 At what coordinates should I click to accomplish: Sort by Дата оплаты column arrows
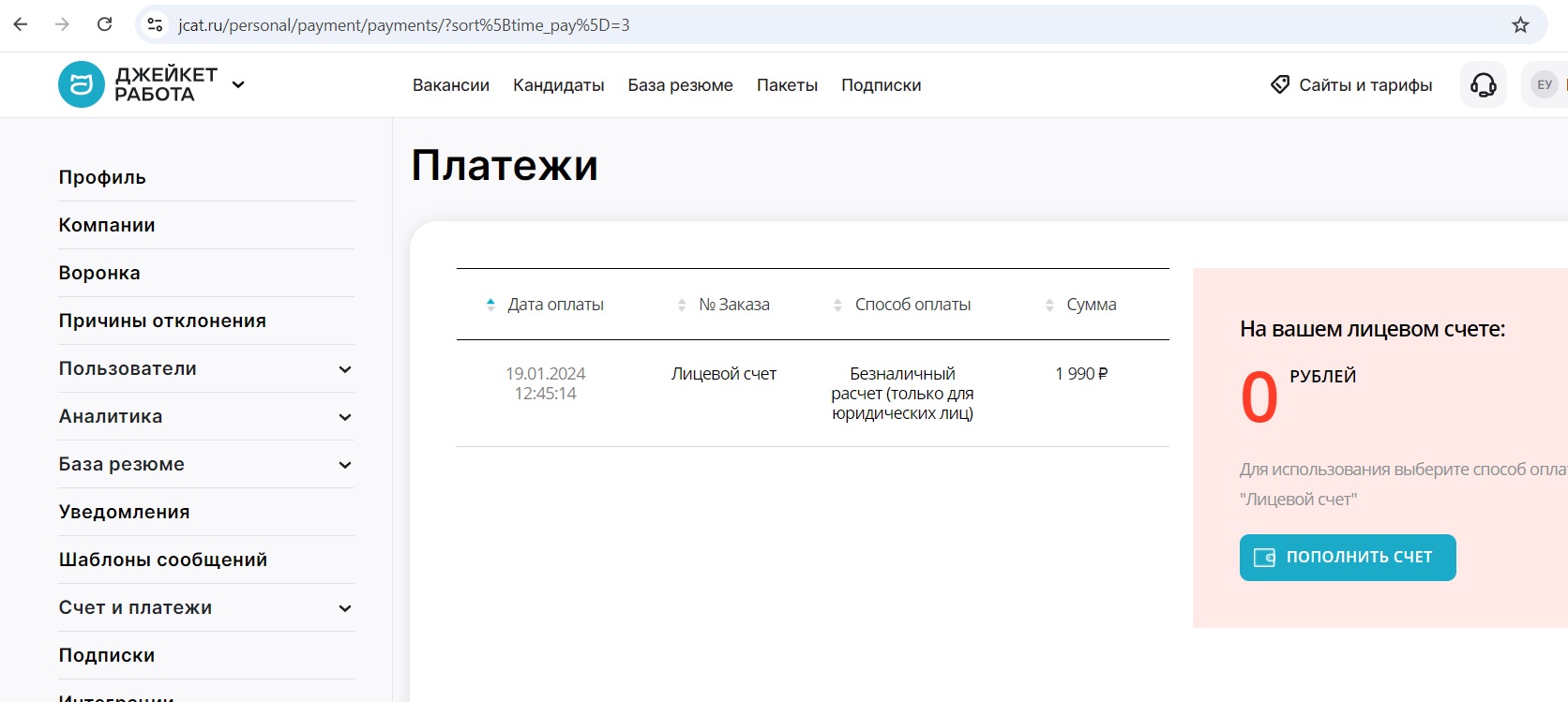[x=490, y=305]
